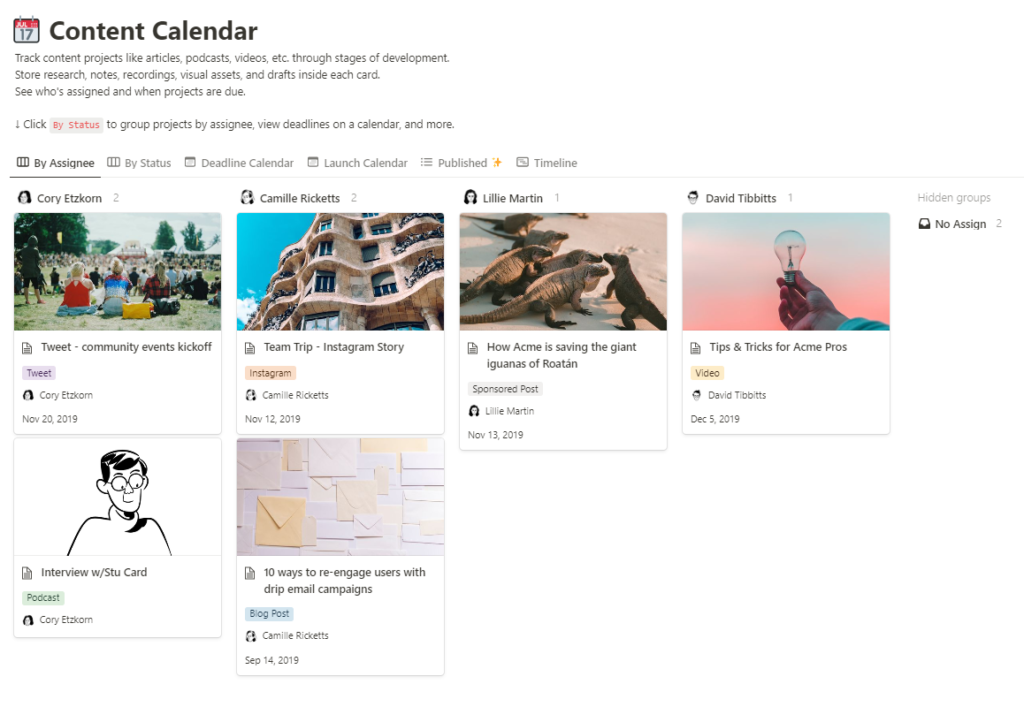Click David Tibbitts' avatar in column header
1024x707 pixels.
point(693,198)
